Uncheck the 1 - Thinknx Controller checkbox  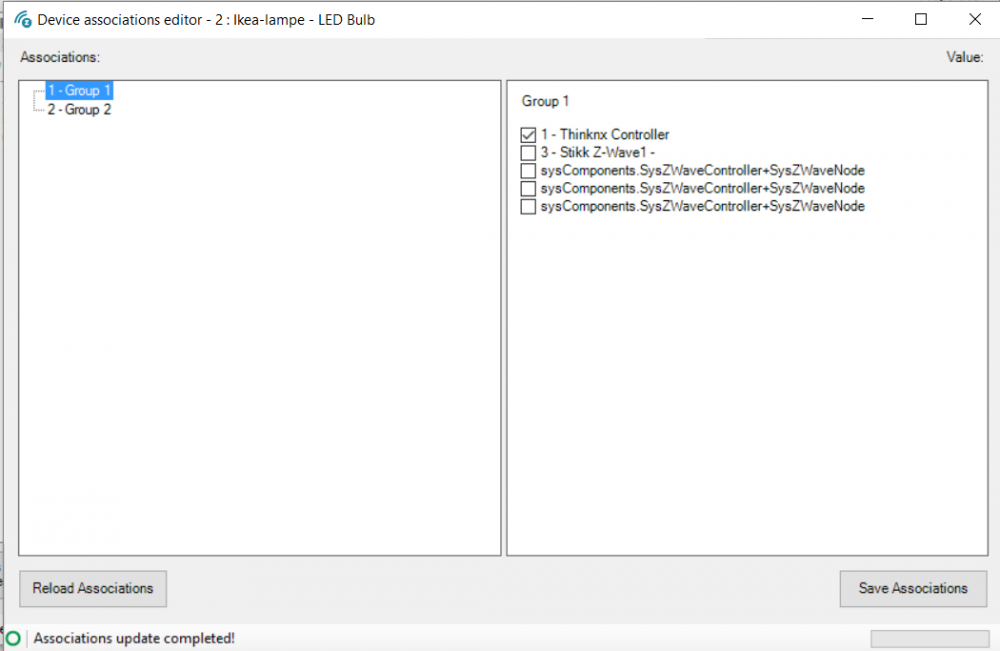[528, 134]
